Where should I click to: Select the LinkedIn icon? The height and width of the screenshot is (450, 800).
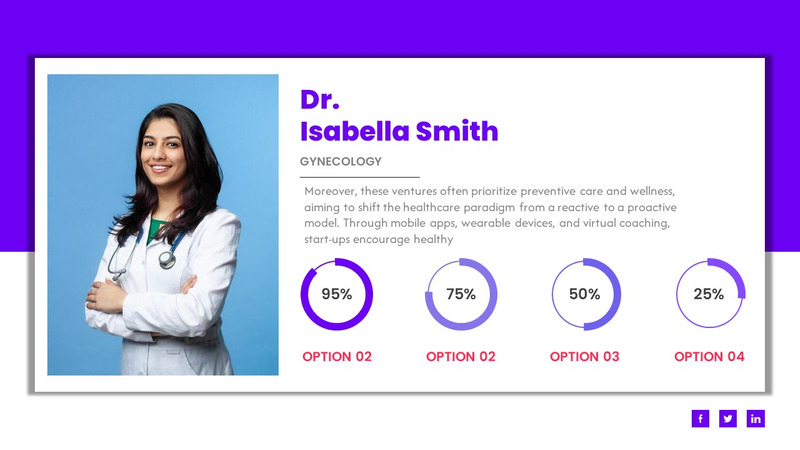tap(756, 418)
